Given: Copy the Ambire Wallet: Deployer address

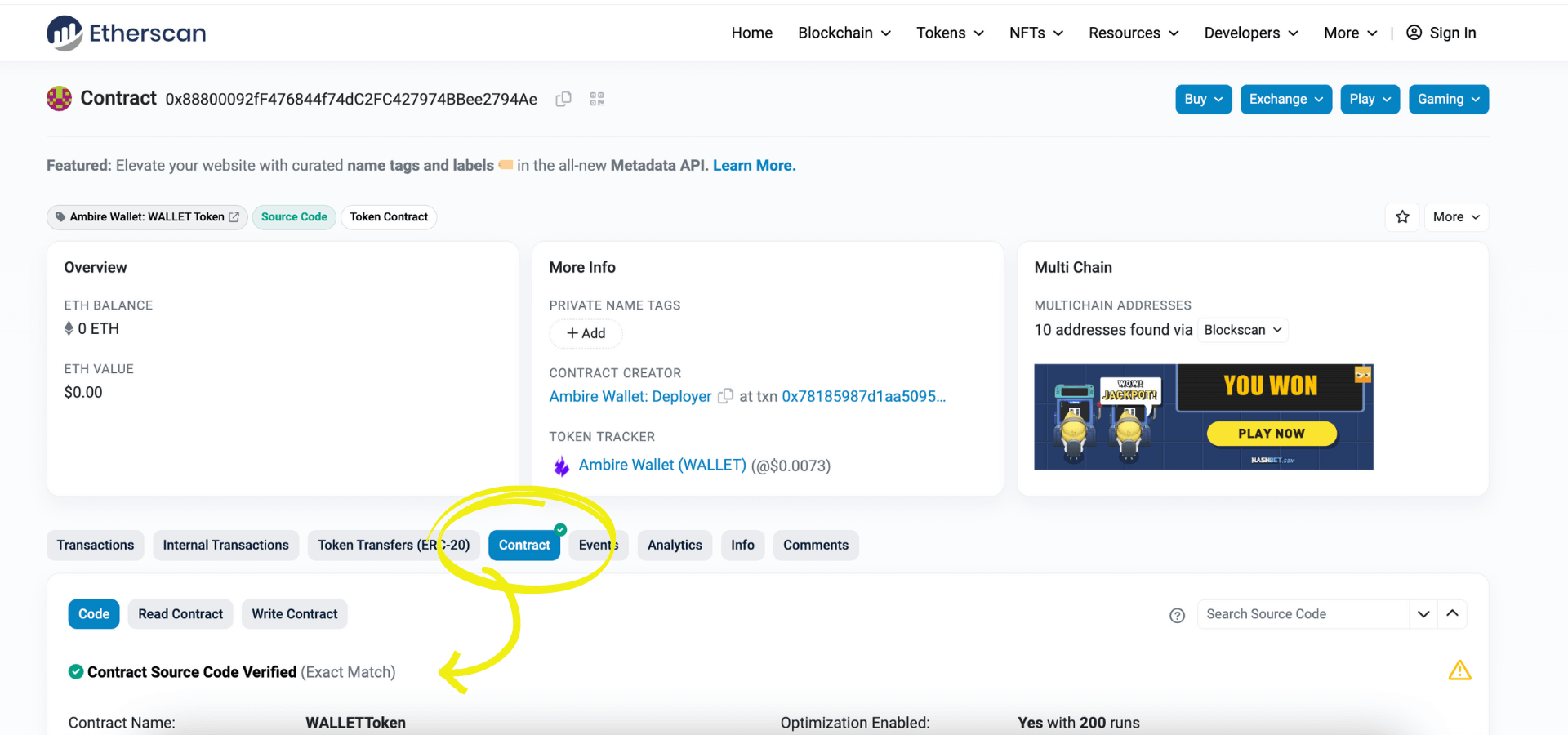Looking at the screenshot, I should click(x=725, y=396).
